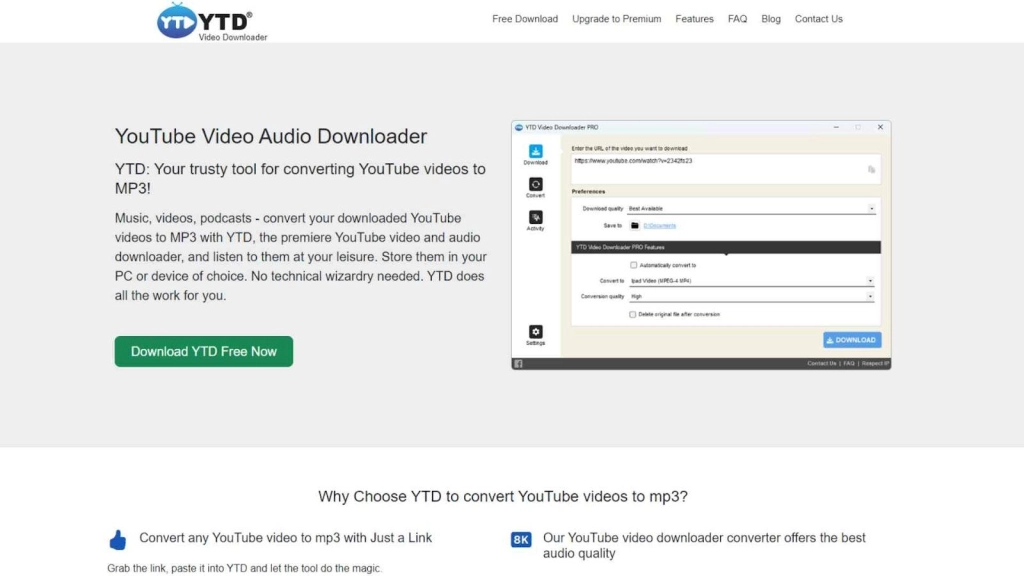Image resolution: width=1024 pixels, height=576 pixels.
Task: Click the blue DOWNLOAD button in the app
Action: coord(852,340)
